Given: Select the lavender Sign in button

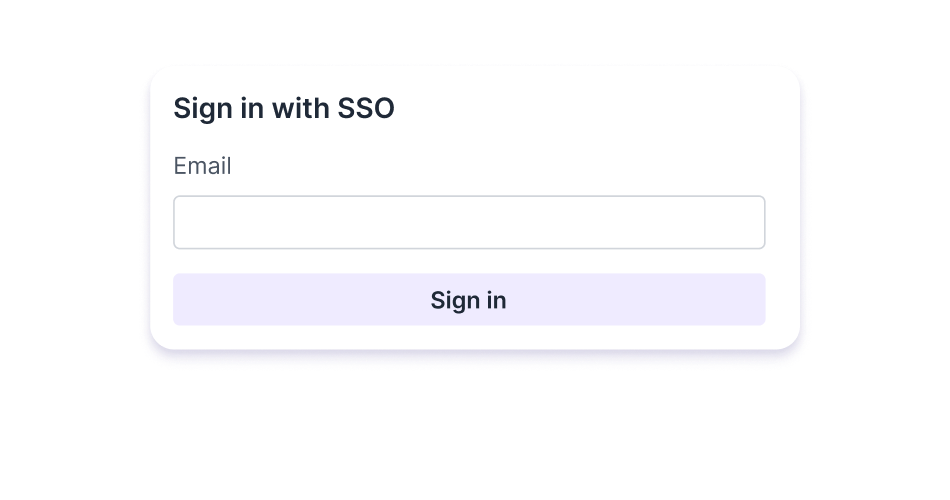Looking at the screenshot, I should (x=469, y=300).
